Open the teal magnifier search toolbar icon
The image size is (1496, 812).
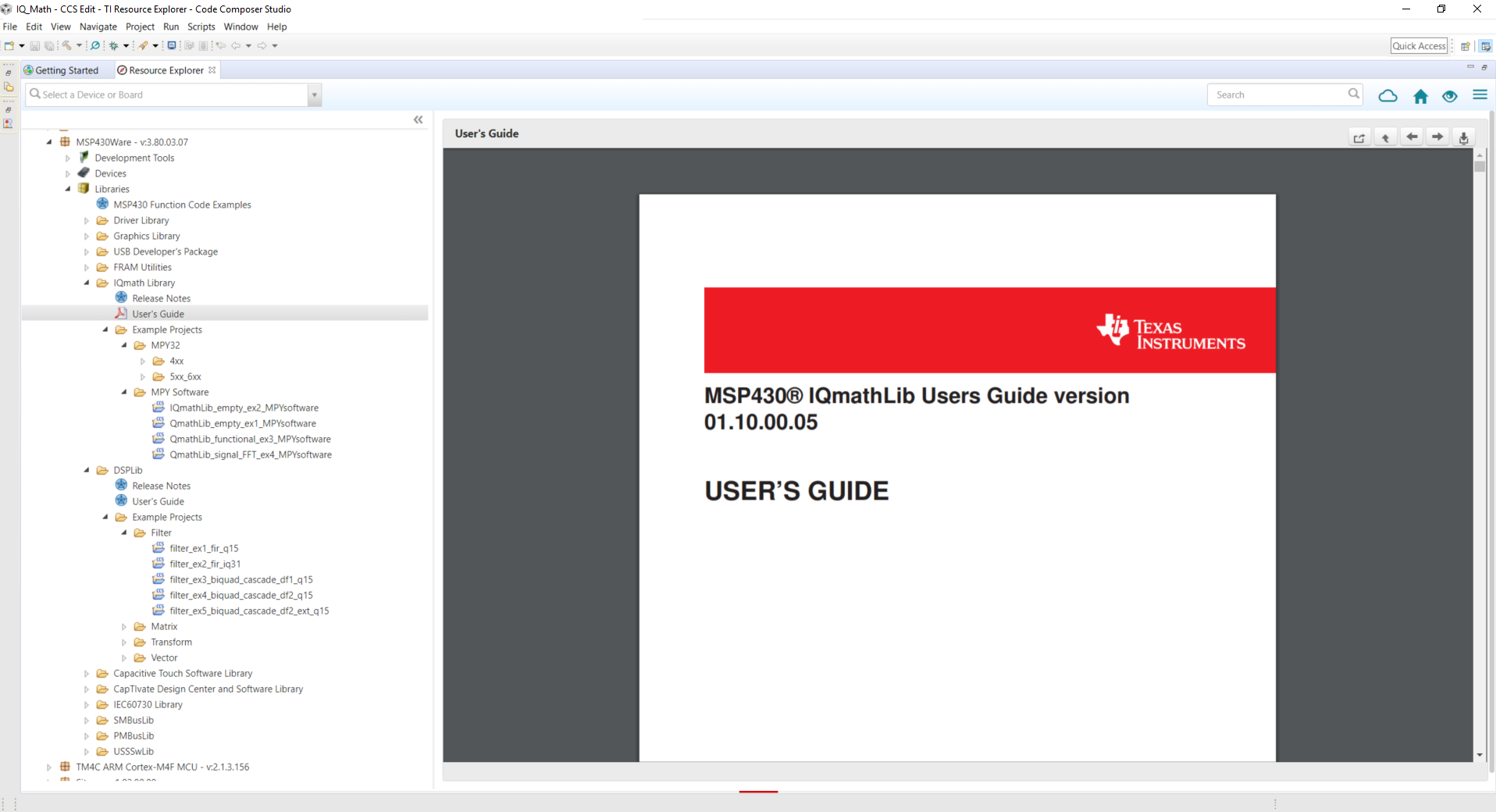pos(95,46)
